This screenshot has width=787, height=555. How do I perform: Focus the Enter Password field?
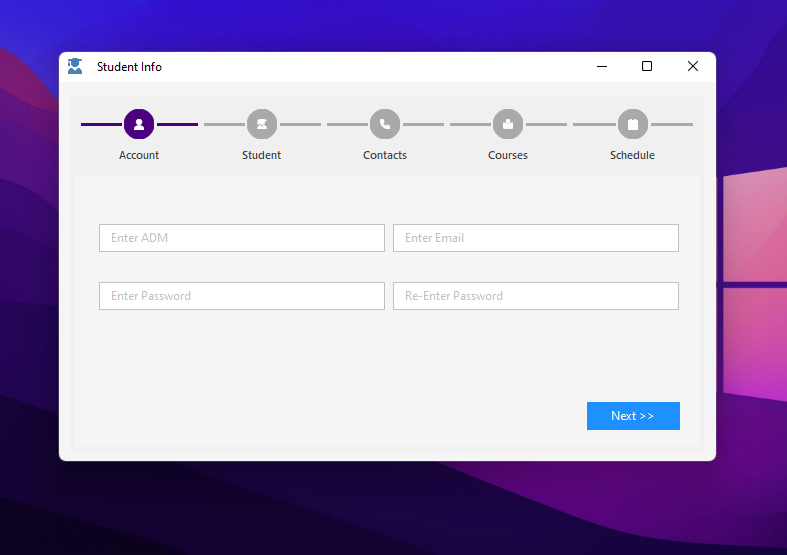click(242, 296)
